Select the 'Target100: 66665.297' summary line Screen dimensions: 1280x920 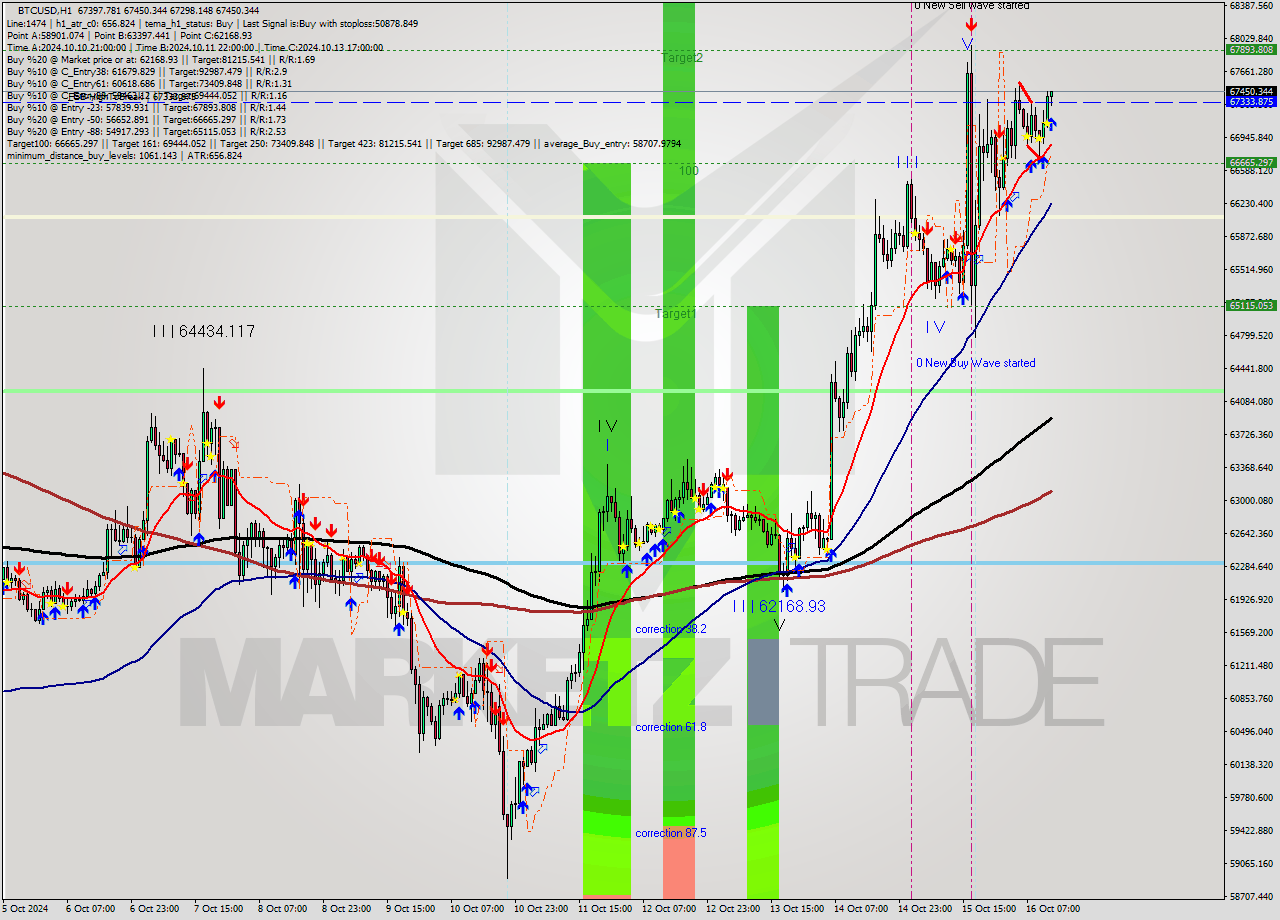click(343, 143)
